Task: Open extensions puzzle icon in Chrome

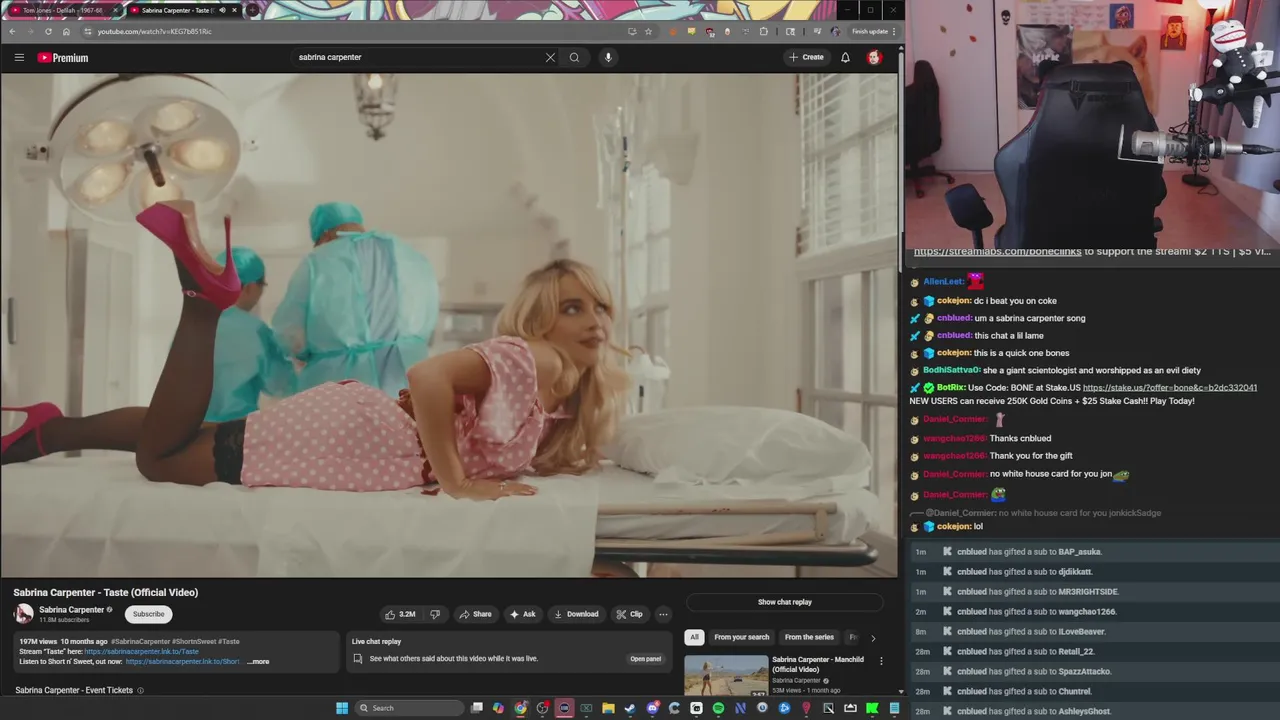Action: coord(764,31)
